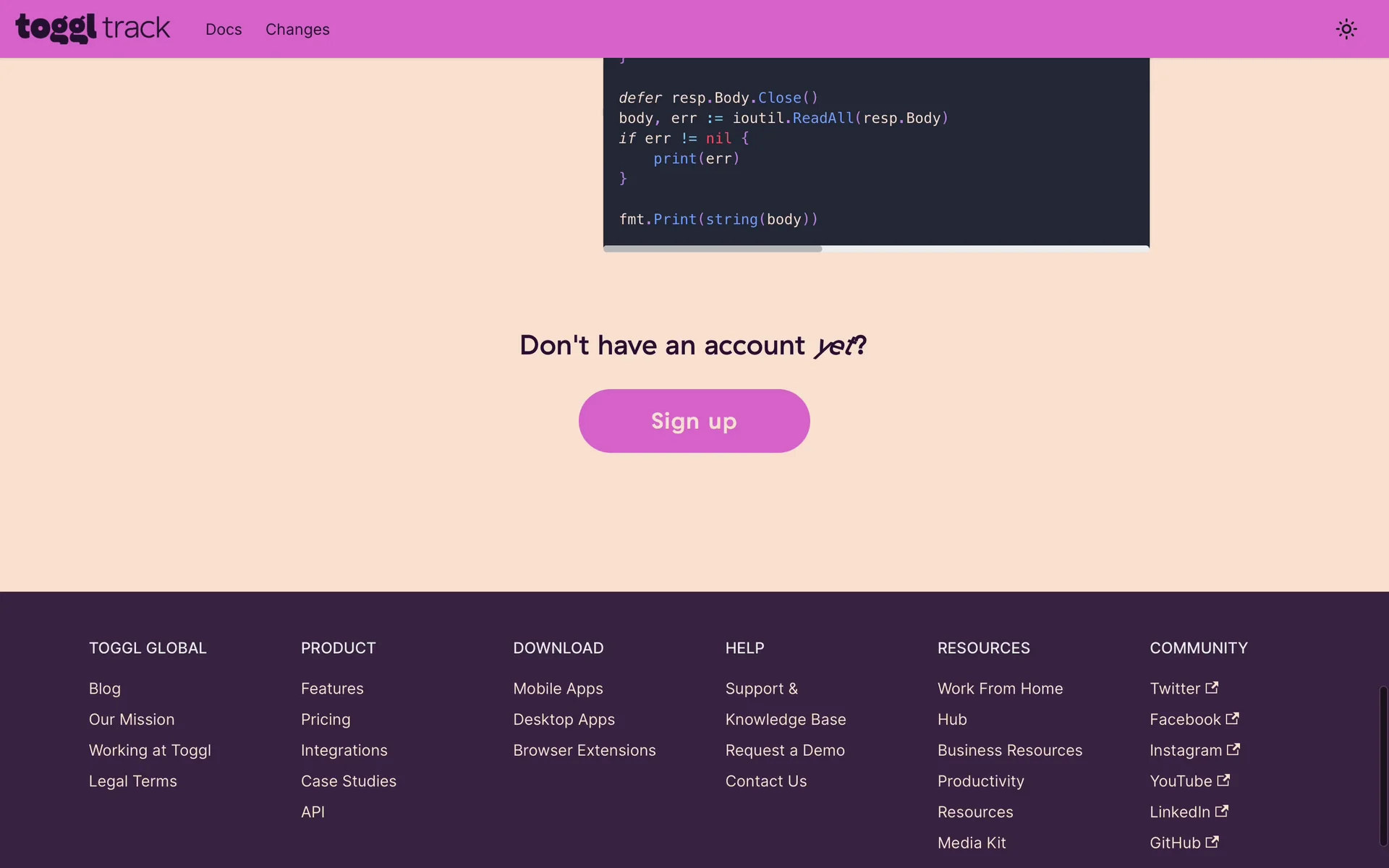Open the Knowledge Base help link
This screenshot has height=868, width=1389.
pyautogui.click(x=785, y=720)
